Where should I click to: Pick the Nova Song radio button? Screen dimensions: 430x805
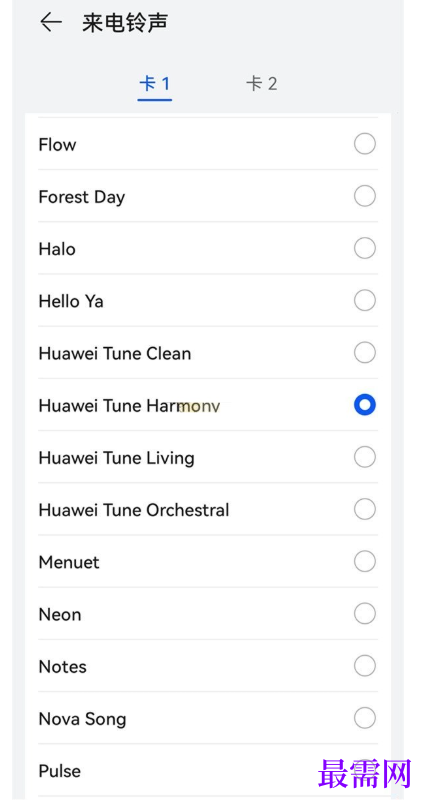[x=365, y=718]
